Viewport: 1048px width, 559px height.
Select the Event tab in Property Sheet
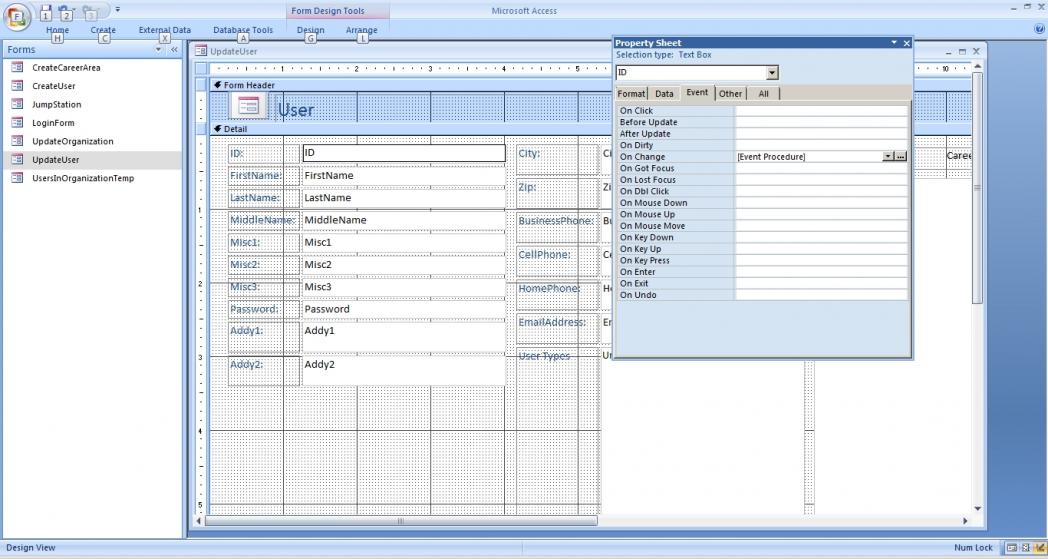click(x=697, y=93)
